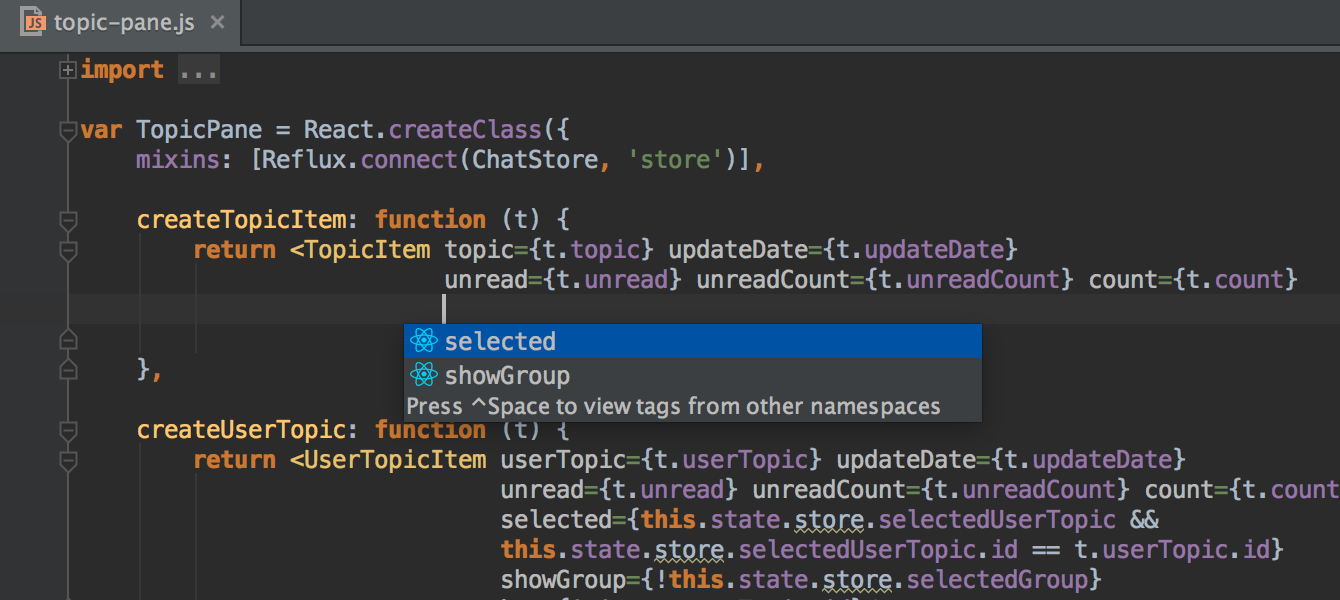Click the JavaScript file icon on topic-pane.js tab
1340x600 pixels.
tap(33, 20)
